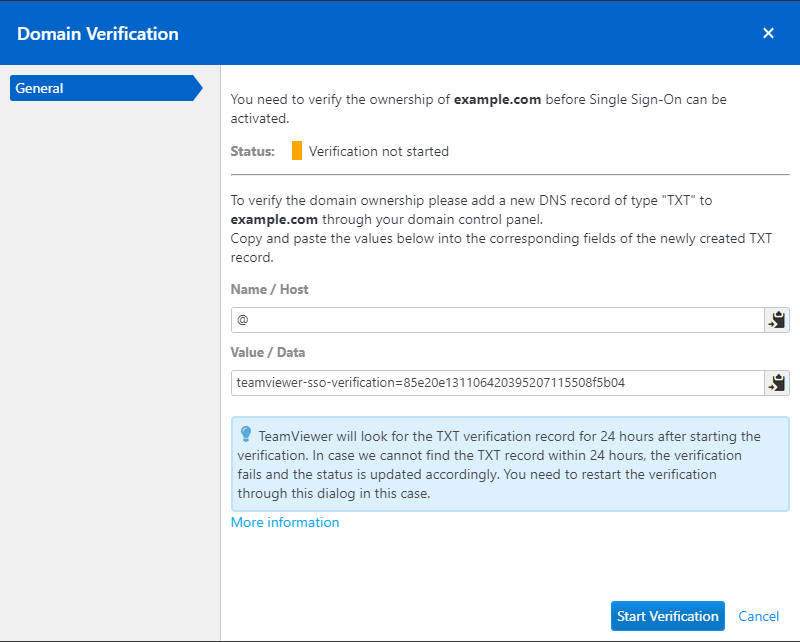800x642 pixels.
Task: Copy the Value / Data verification string
Action: pyautogui.click(x=777, y=383)
